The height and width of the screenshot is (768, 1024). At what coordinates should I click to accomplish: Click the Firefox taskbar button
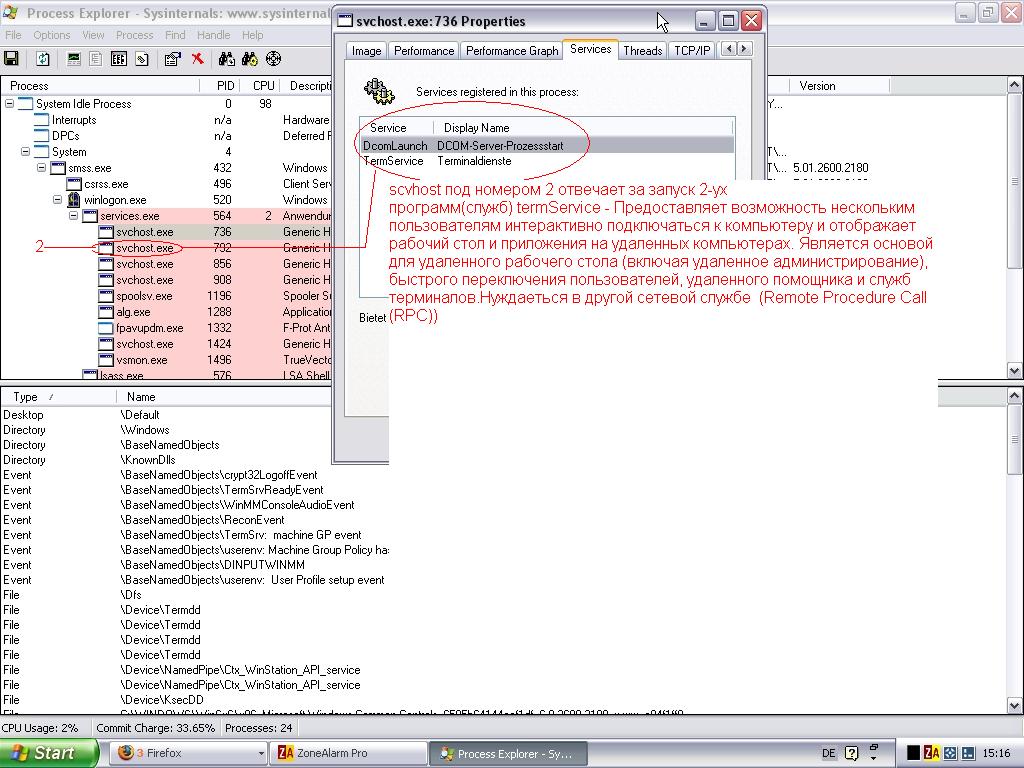click(x=187, y=753)
